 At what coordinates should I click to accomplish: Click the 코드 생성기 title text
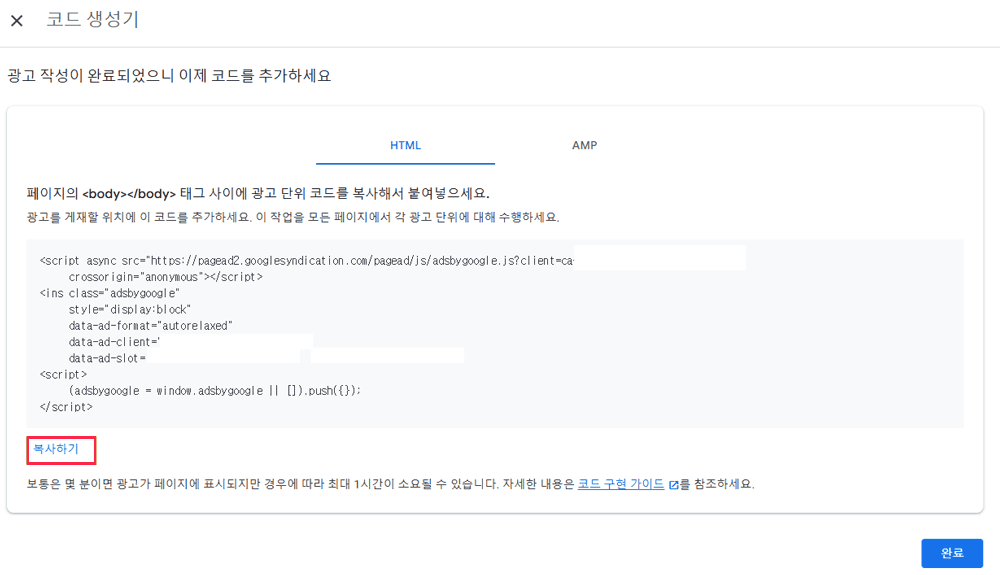92,19
